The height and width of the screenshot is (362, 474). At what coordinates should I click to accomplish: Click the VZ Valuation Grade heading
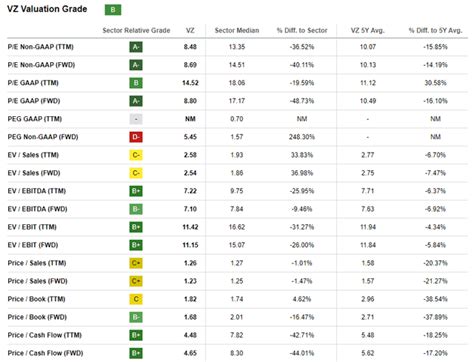point(47,9)
